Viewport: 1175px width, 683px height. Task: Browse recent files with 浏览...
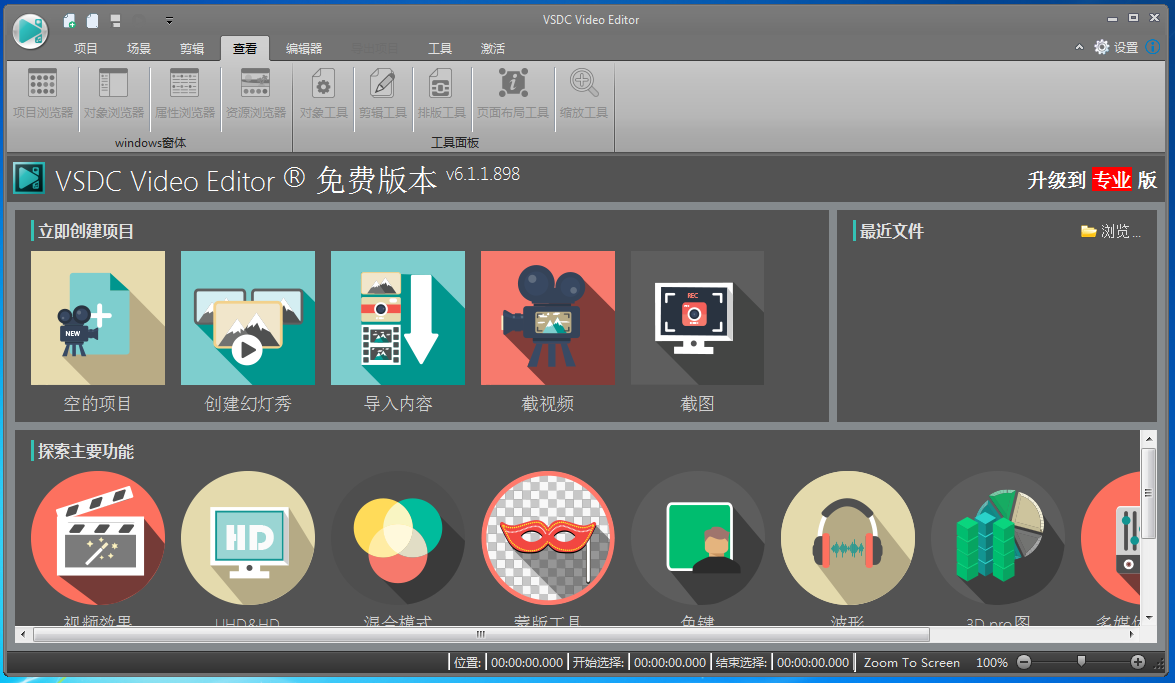(1111, 232)
